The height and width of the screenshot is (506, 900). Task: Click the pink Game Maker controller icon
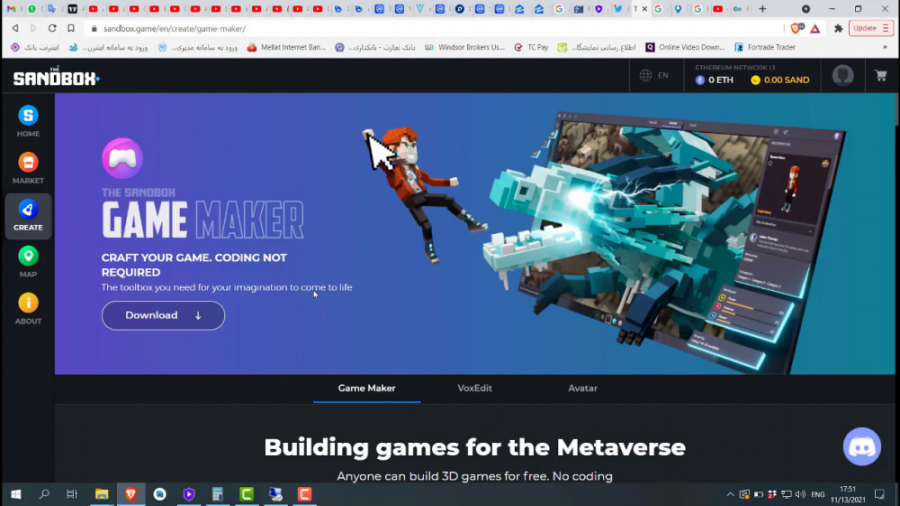click(x=122, y=158)
